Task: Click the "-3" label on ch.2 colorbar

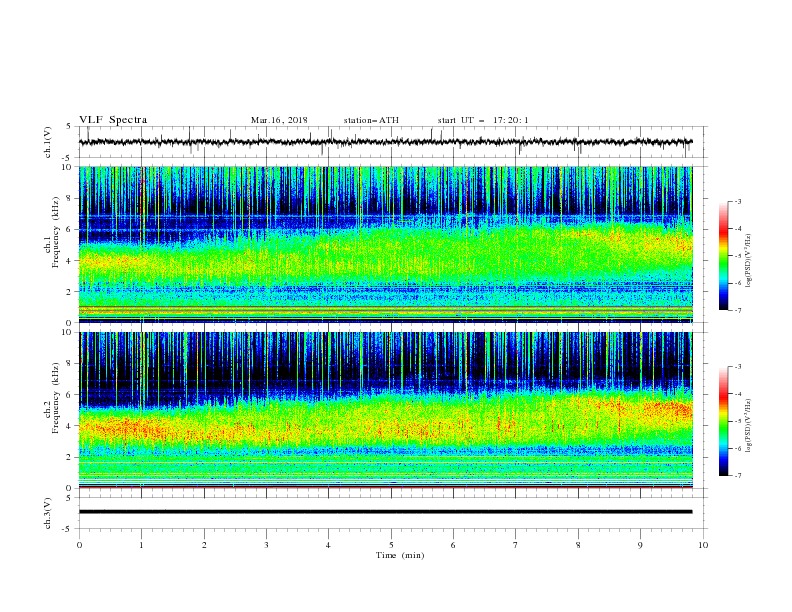Action: point(737,367)
